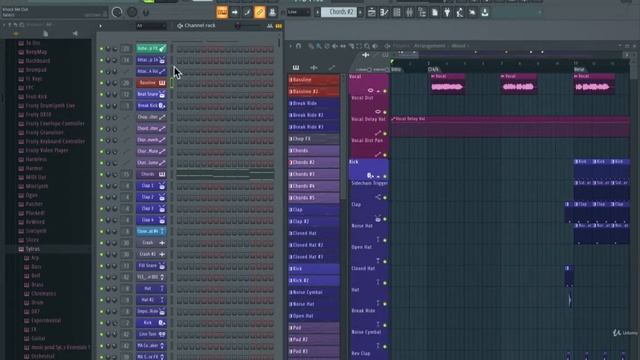Click the brush icon in the top toolbar
640x360 pixels.
pyautogui.click(x=247, y=13)
